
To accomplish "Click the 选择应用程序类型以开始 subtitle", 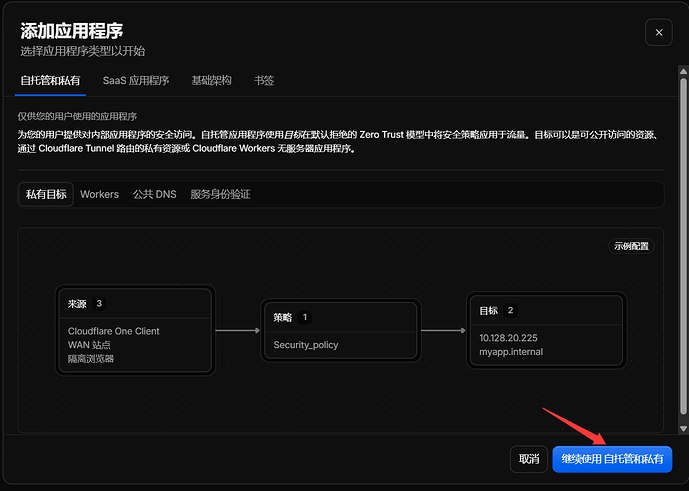I will (x=83, y=51).
